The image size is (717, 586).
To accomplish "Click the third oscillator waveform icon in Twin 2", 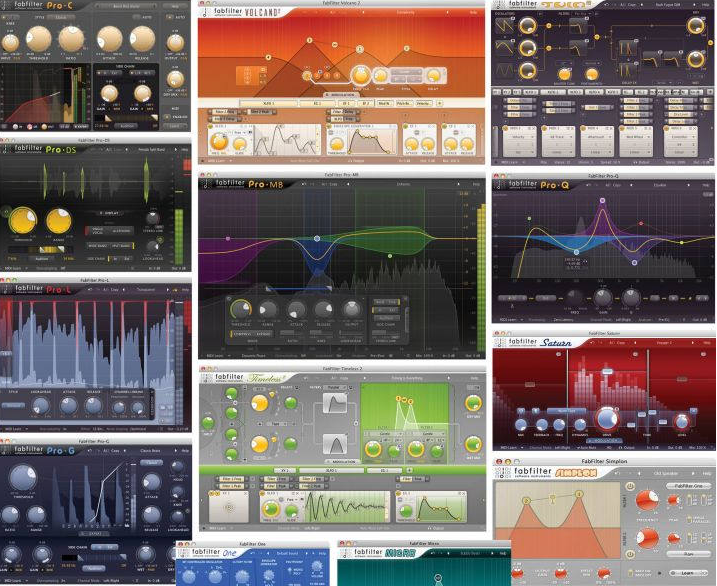I will [504, 70].
